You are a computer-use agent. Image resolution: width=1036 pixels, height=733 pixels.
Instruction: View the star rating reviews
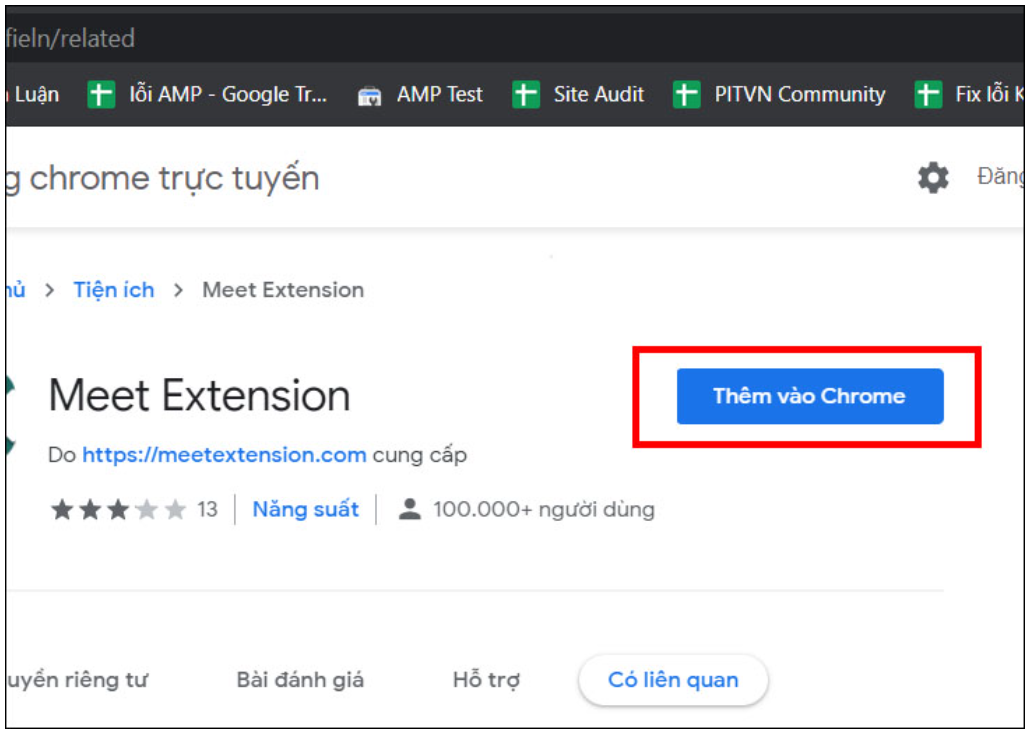[x=118, y=510]
